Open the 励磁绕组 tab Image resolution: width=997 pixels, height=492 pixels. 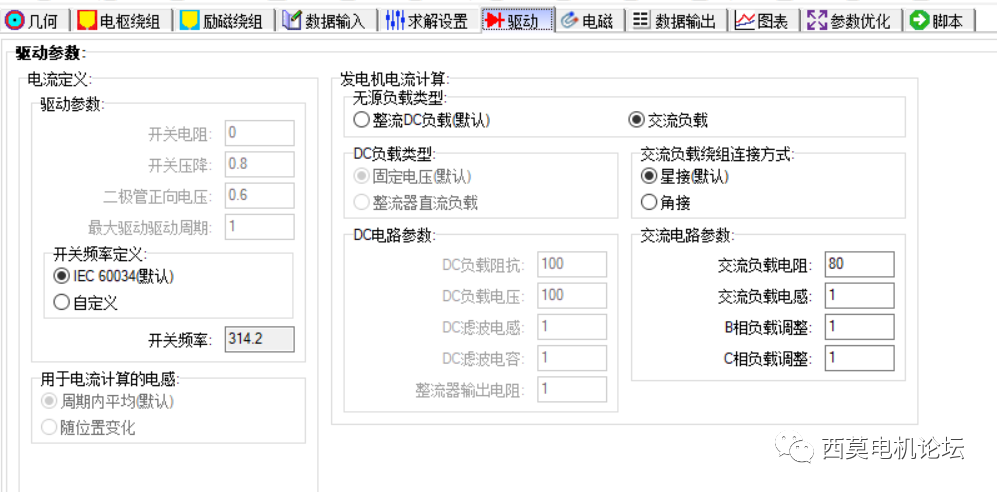[223, 20]
